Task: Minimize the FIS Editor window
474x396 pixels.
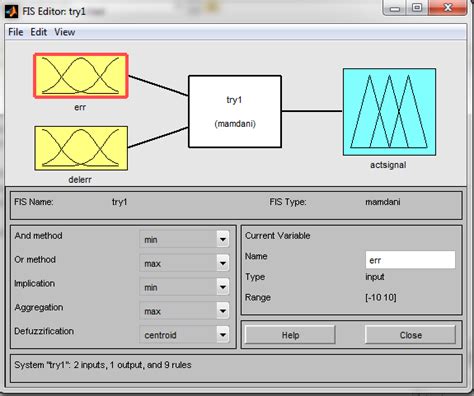Action: (x=395, y=8)
